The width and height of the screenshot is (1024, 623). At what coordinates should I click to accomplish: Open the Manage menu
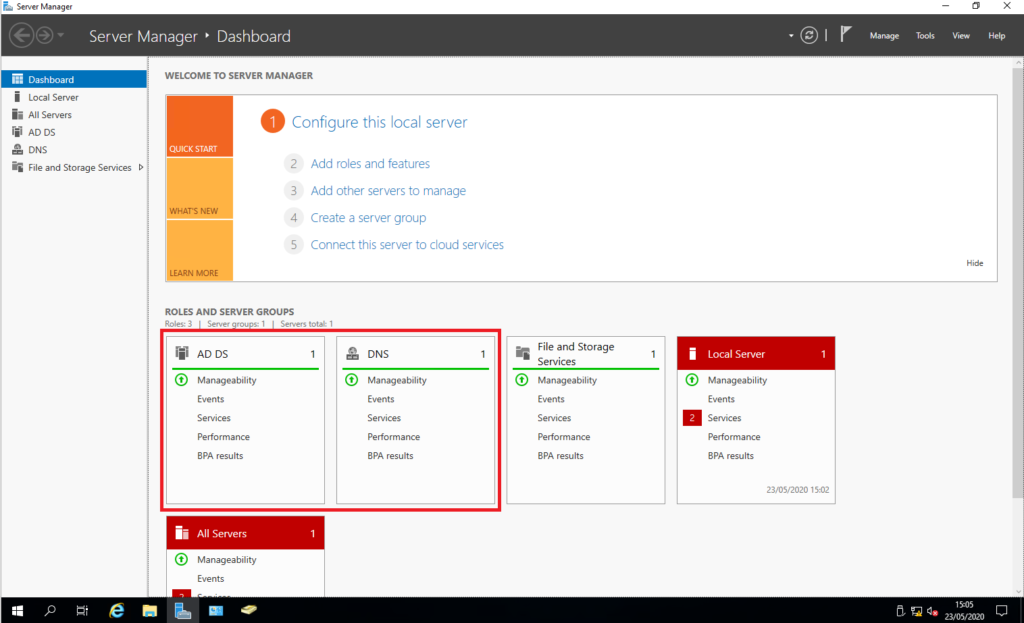pyautogui.click(x=884, y=36)
